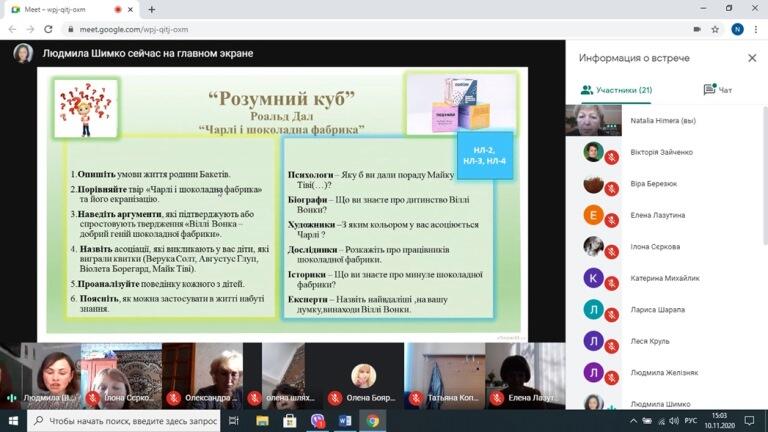Click the muted mic icon beside Леся Круль
Viewport: 768px width, 432px height.
coord(611,347)
